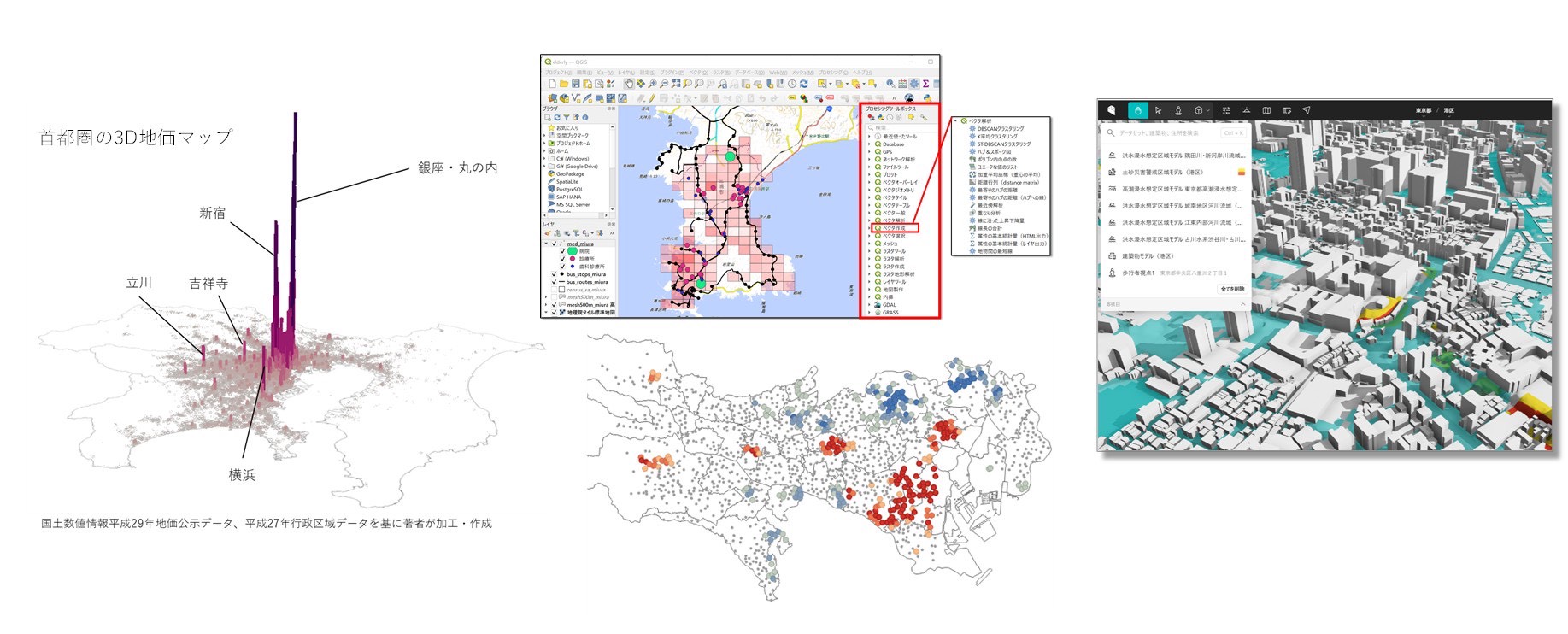Image resolution: width=1568 pixels, height=634 pixels.
Task: Click the Sigma statistics icon in QGIS toolbar
Action: (x=925, y=84)
